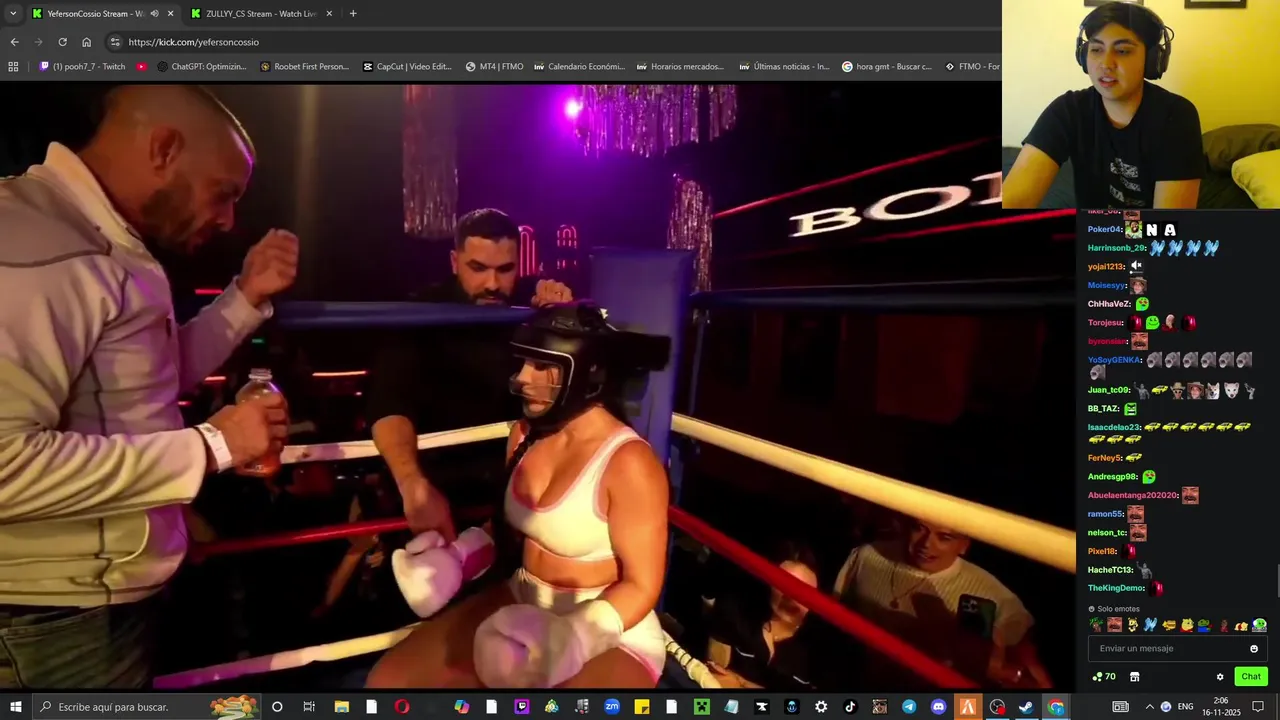Expand the tab search dropdown arrow

[13, 14]
